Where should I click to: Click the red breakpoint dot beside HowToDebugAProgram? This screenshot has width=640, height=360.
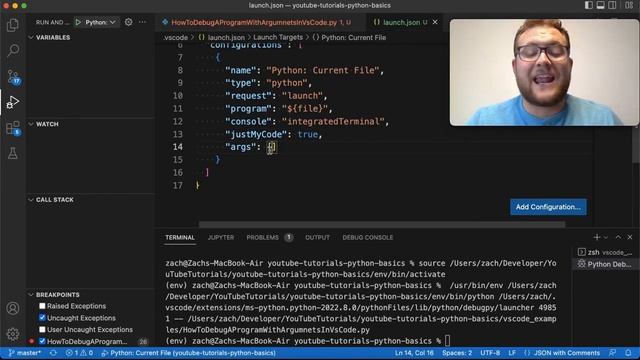point(31,341)
